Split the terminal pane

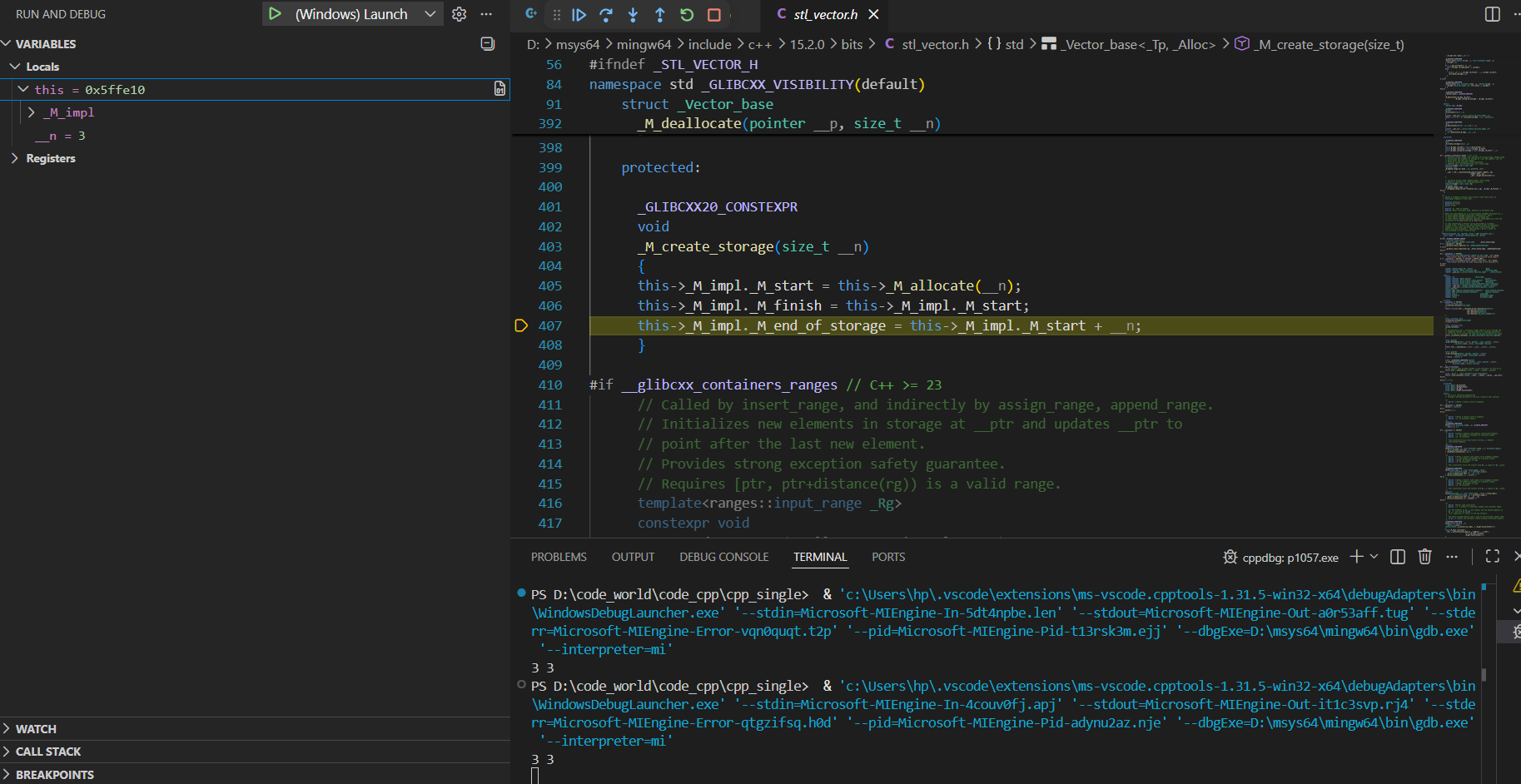click(1398, 557)
